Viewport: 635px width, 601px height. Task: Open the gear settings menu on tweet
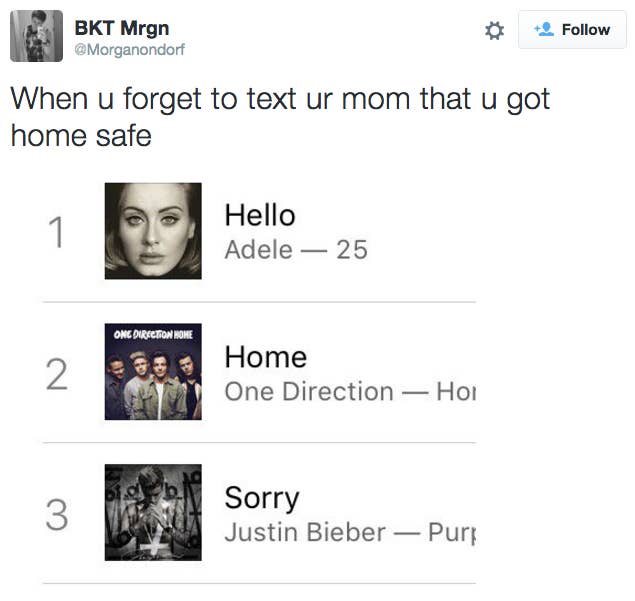pos(494,31)
